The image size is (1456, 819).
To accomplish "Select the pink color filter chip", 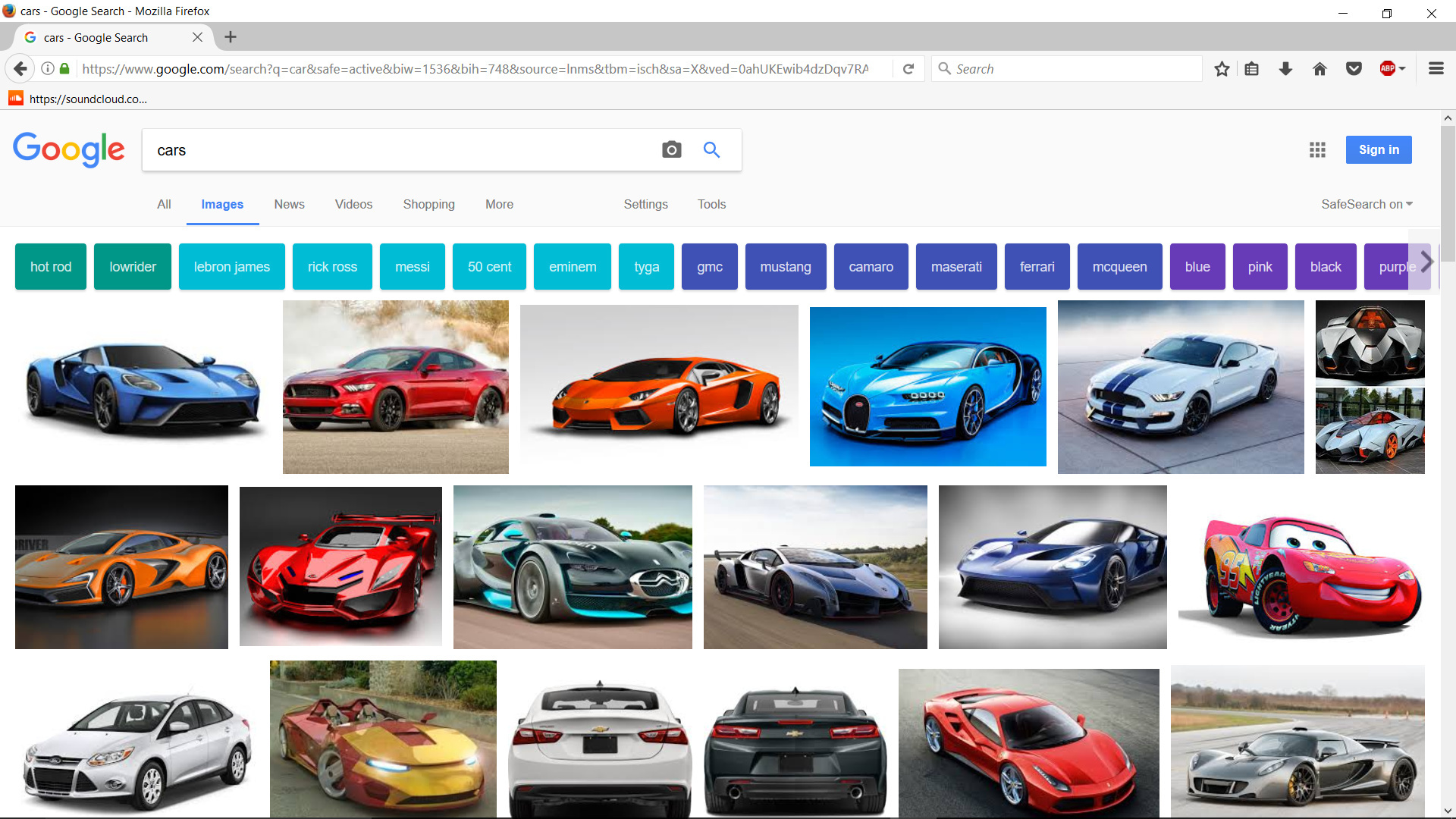I will 1260,267.
